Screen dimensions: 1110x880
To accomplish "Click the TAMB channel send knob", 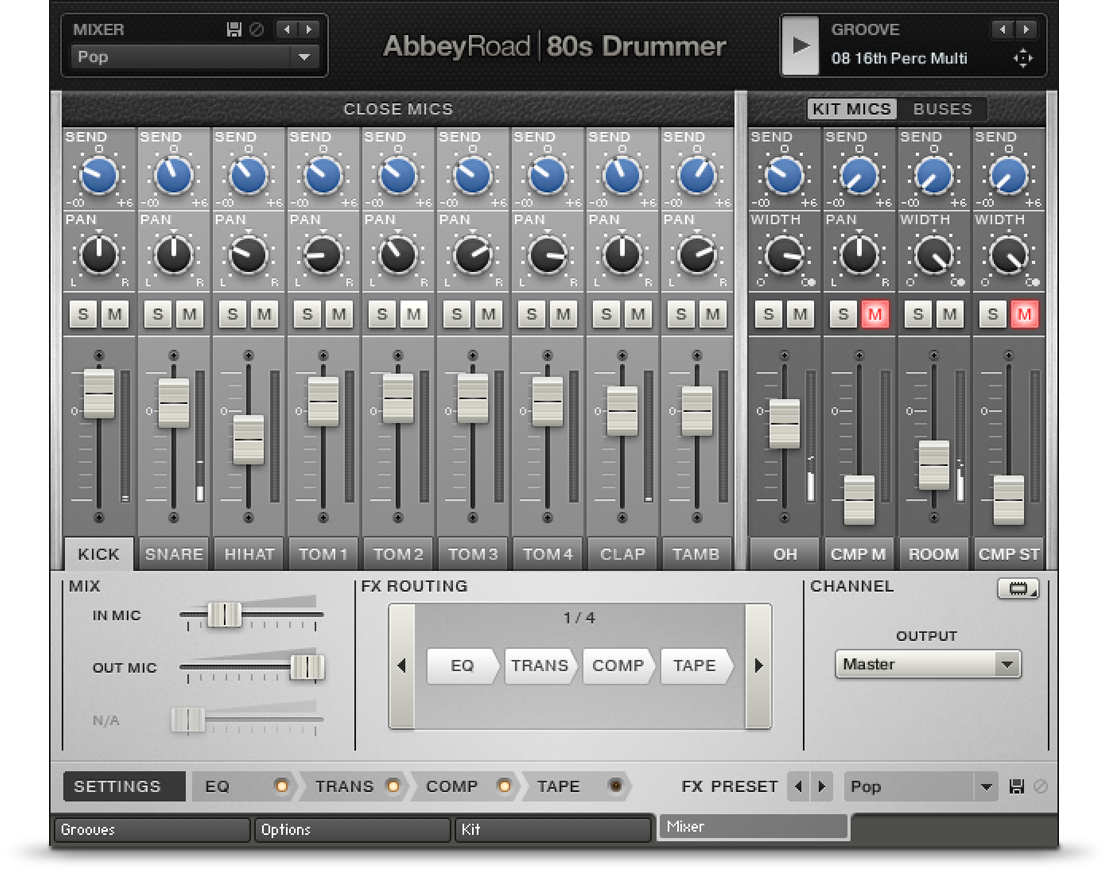I will pyautogui.click(x=697, y=176).
